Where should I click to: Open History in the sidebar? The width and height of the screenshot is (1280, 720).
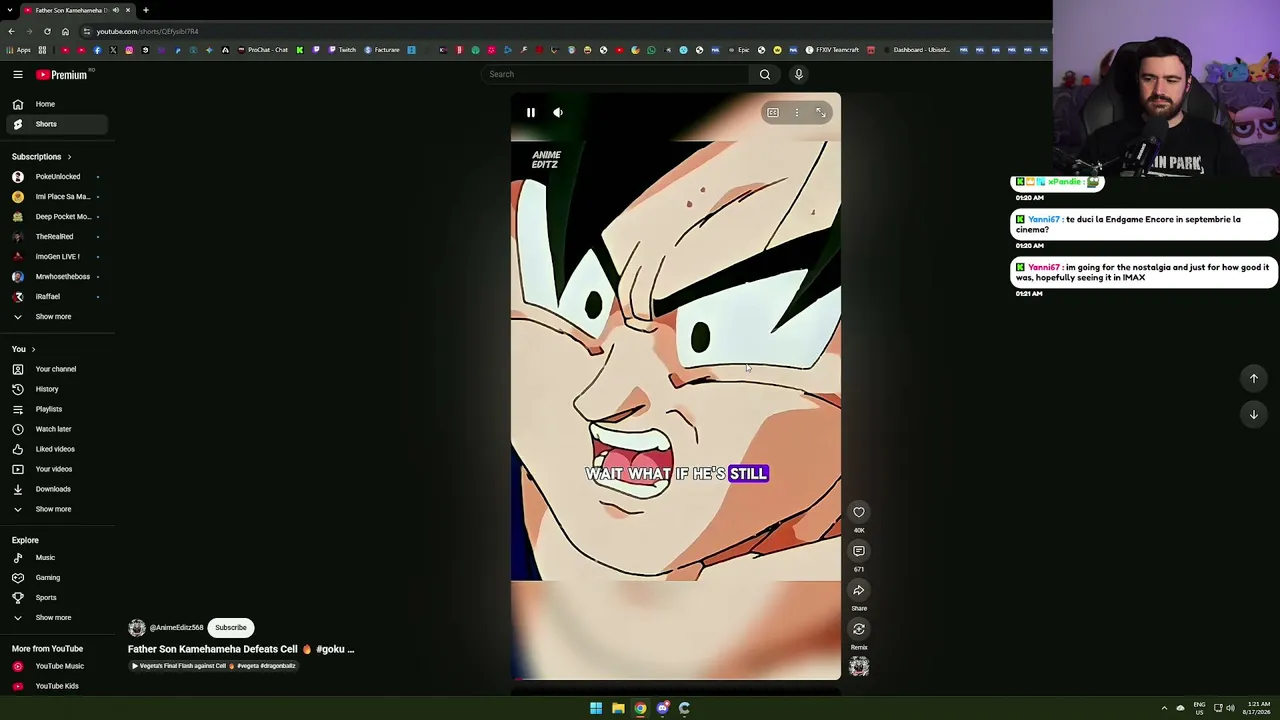click(56, 389)
